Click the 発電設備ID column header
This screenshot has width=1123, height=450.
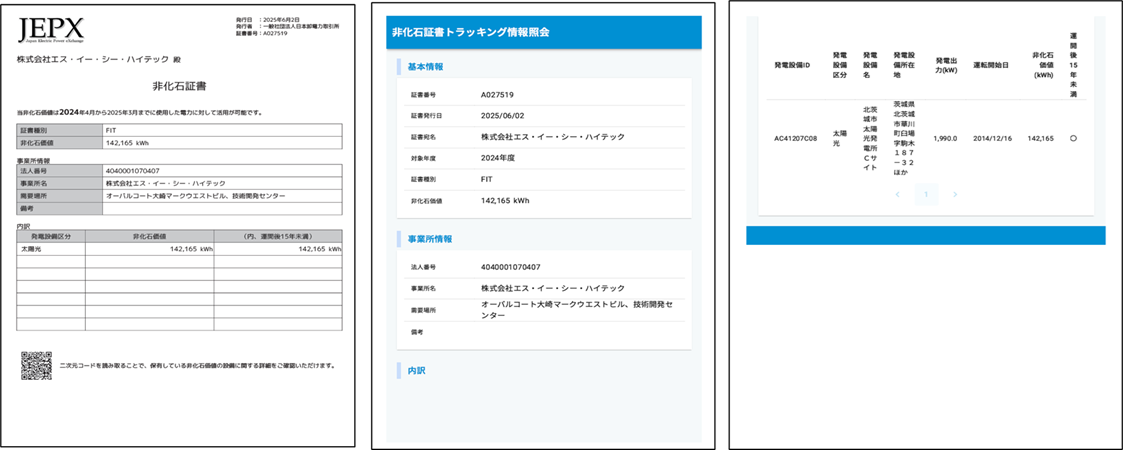pyautogui.click(x=791, y=64)
